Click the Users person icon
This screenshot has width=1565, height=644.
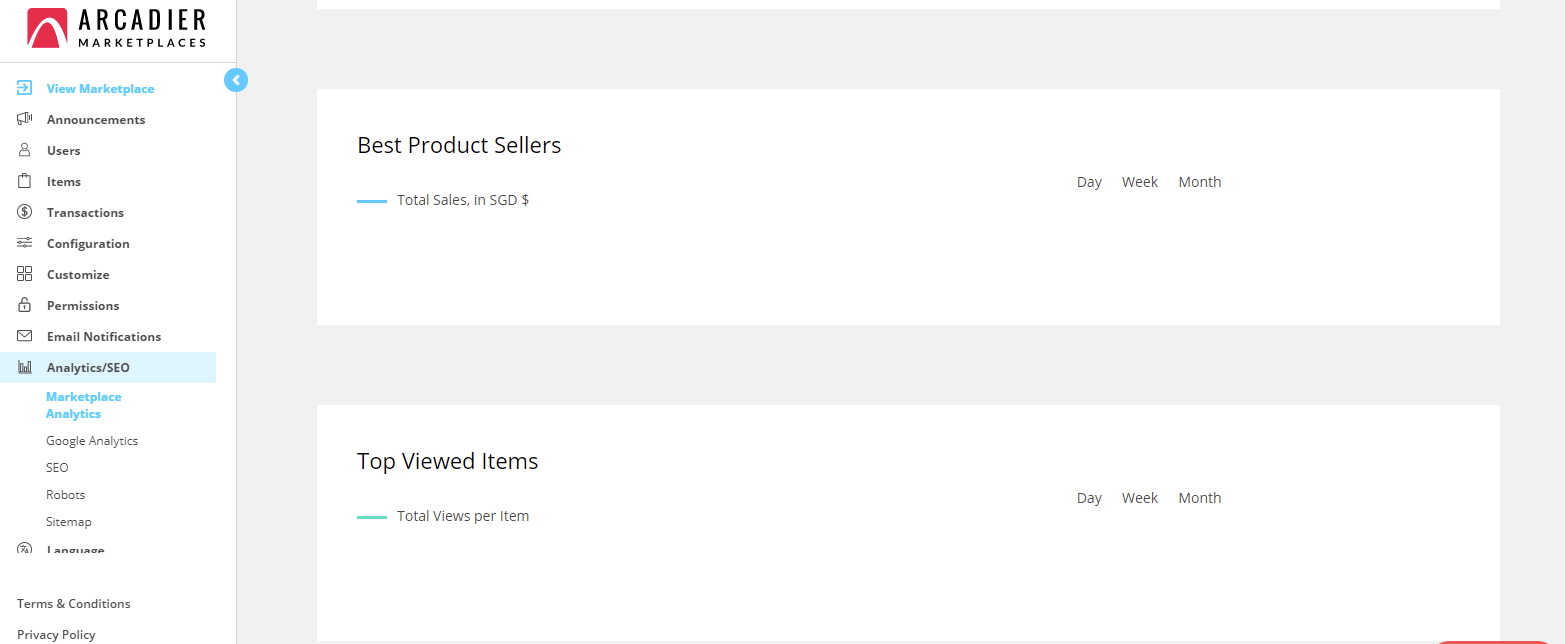coord(25,150)
